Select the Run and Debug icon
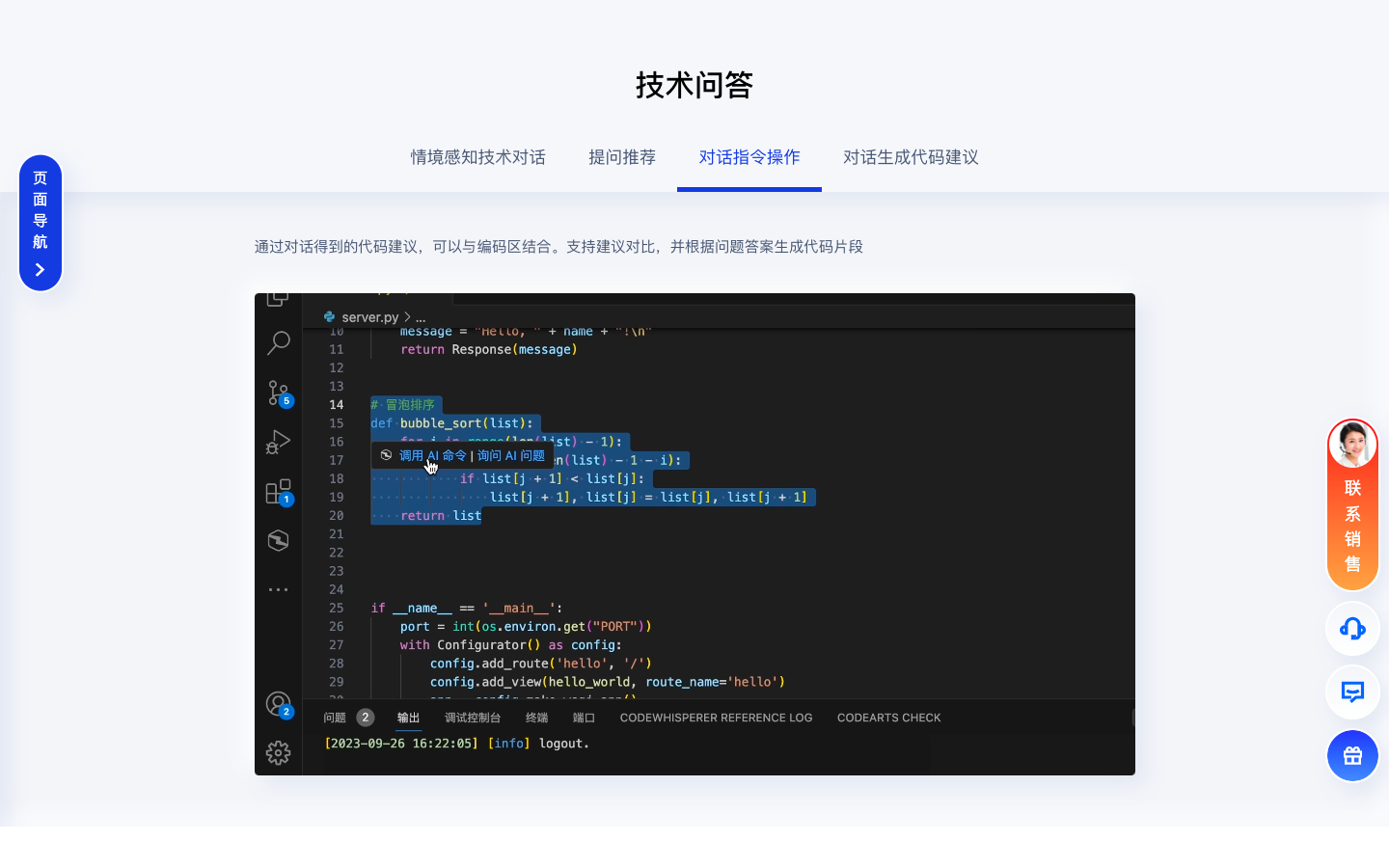1389x868 pixels. 279,442
